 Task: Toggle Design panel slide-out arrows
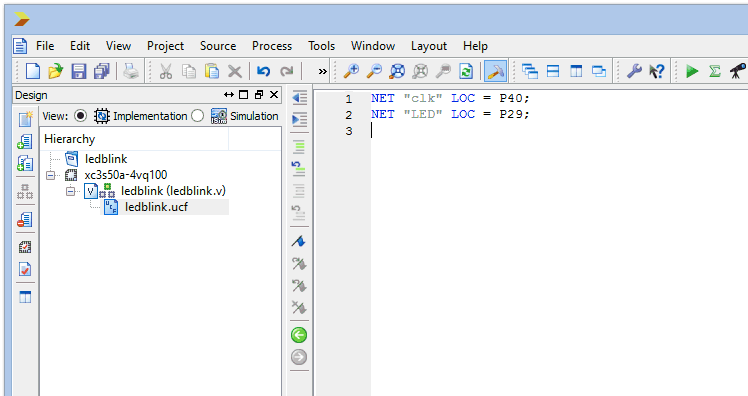(x=229, y=95)
